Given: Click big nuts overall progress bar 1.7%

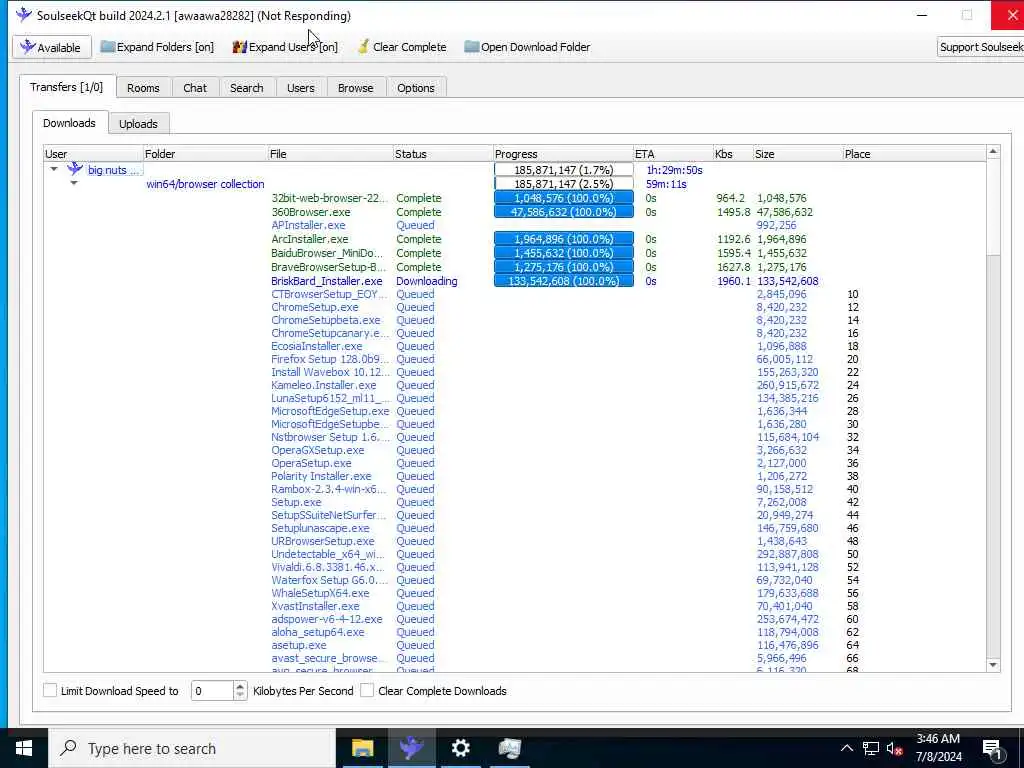Looking at the screenshot, I should pyautogui.click(x=564, y=170).
